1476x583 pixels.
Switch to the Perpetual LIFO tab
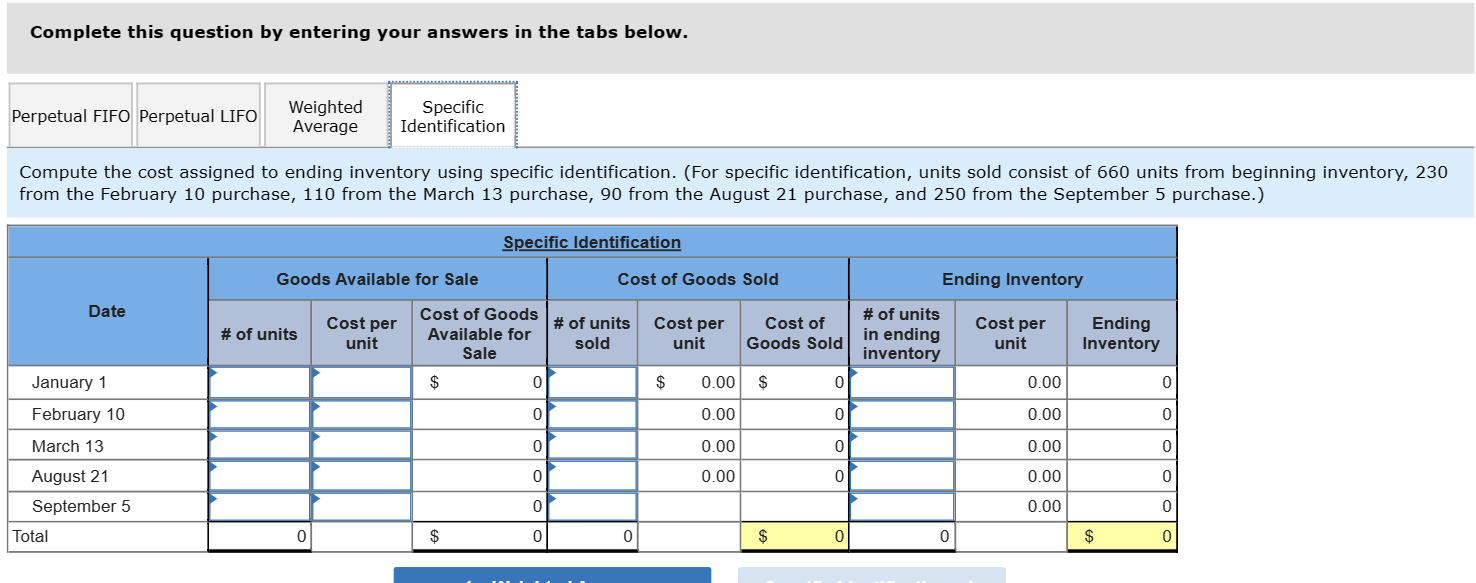coord(198,115)
